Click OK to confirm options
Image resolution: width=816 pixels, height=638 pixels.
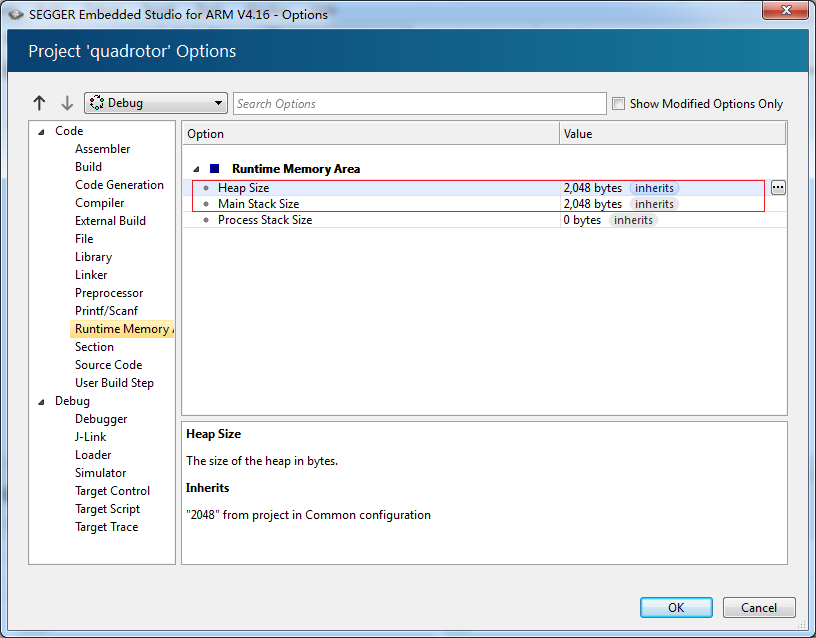point(676,608)
